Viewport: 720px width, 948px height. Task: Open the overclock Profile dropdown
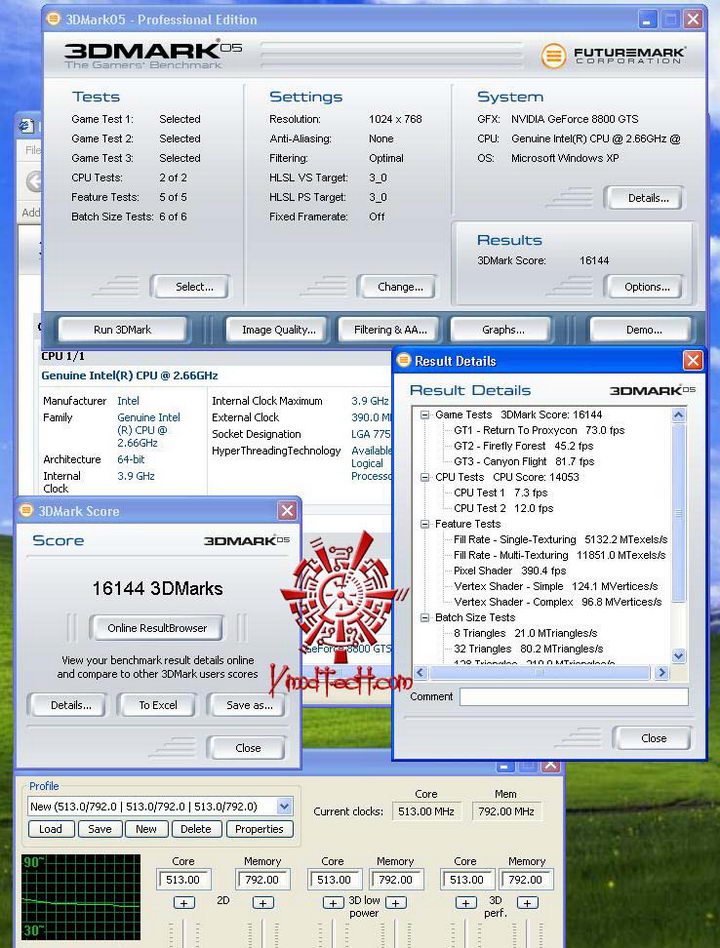point(284,806)
